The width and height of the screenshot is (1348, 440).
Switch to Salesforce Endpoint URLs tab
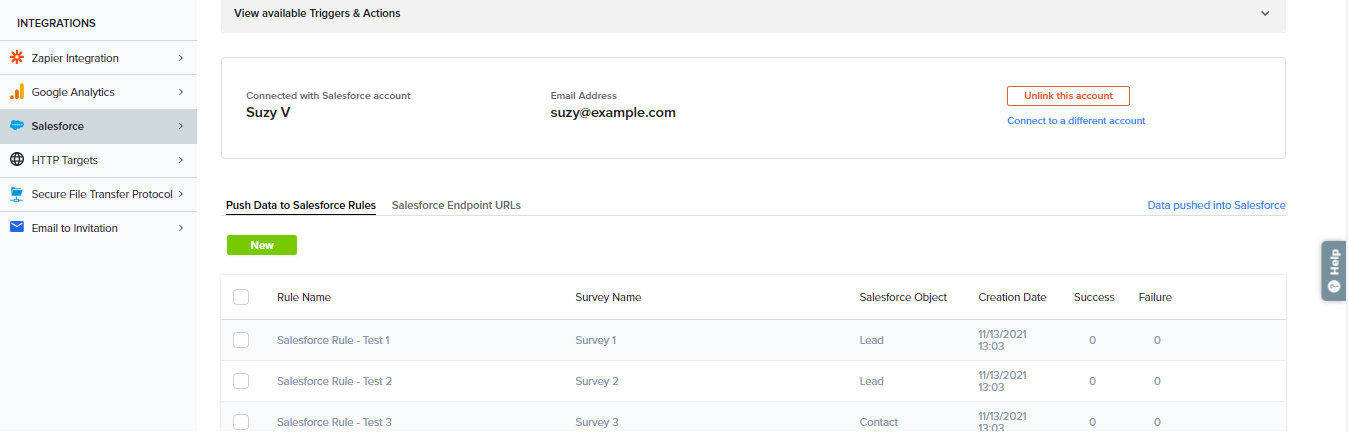456,205
